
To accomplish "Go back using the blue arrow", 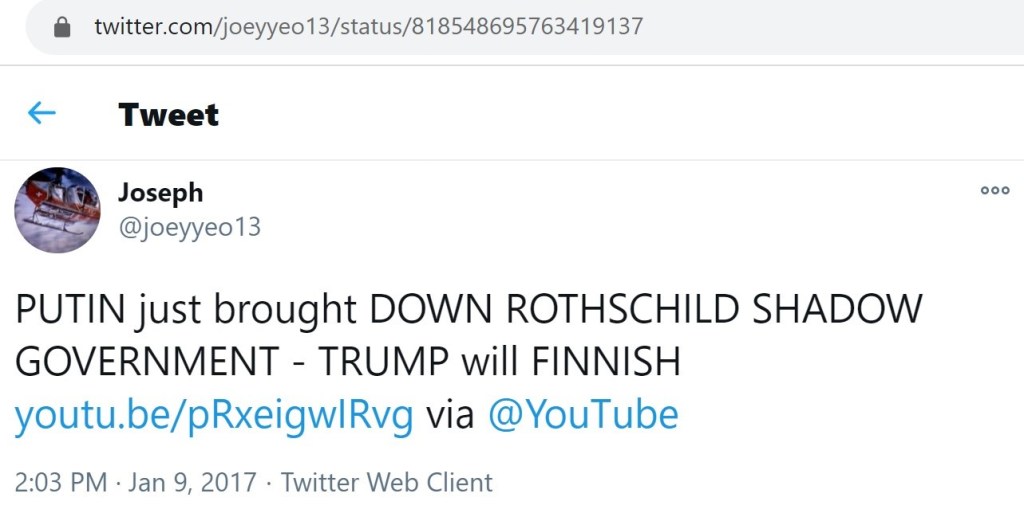I will (41, 113).
